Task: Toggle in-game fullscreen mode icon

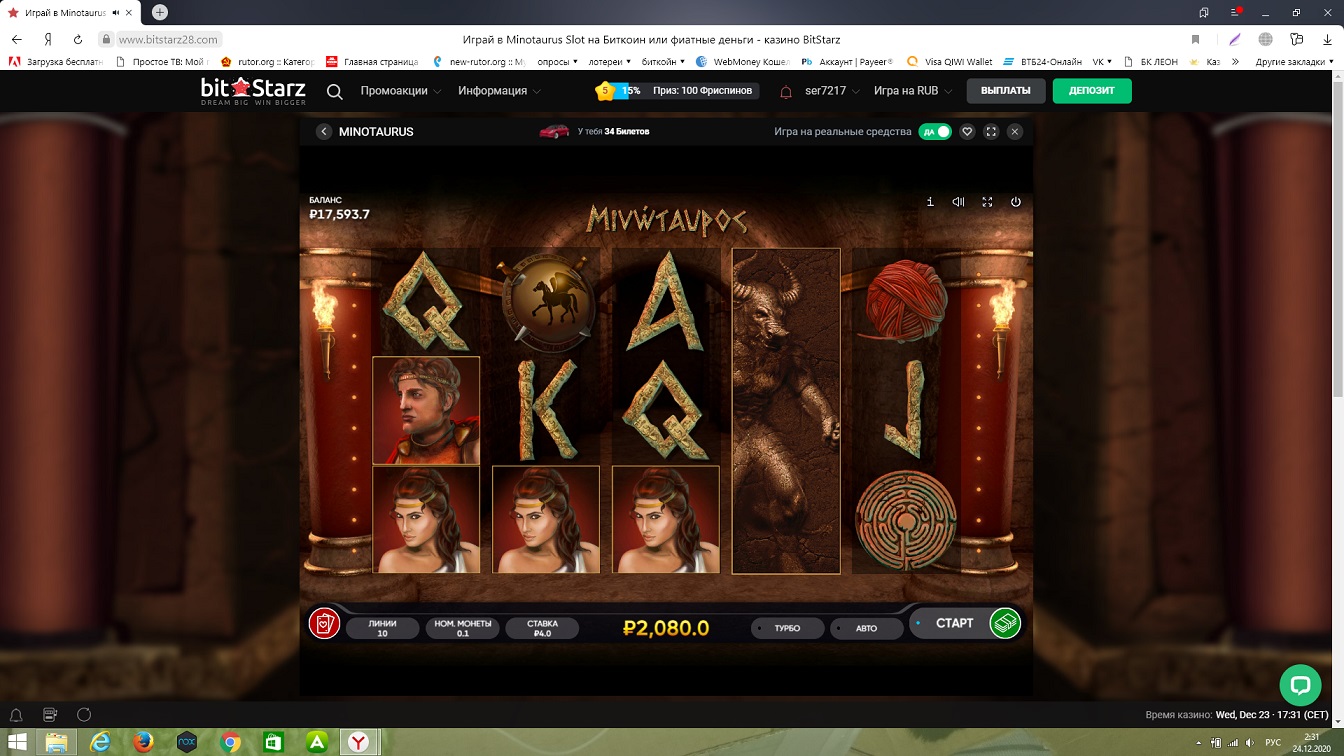Action: 987,202
